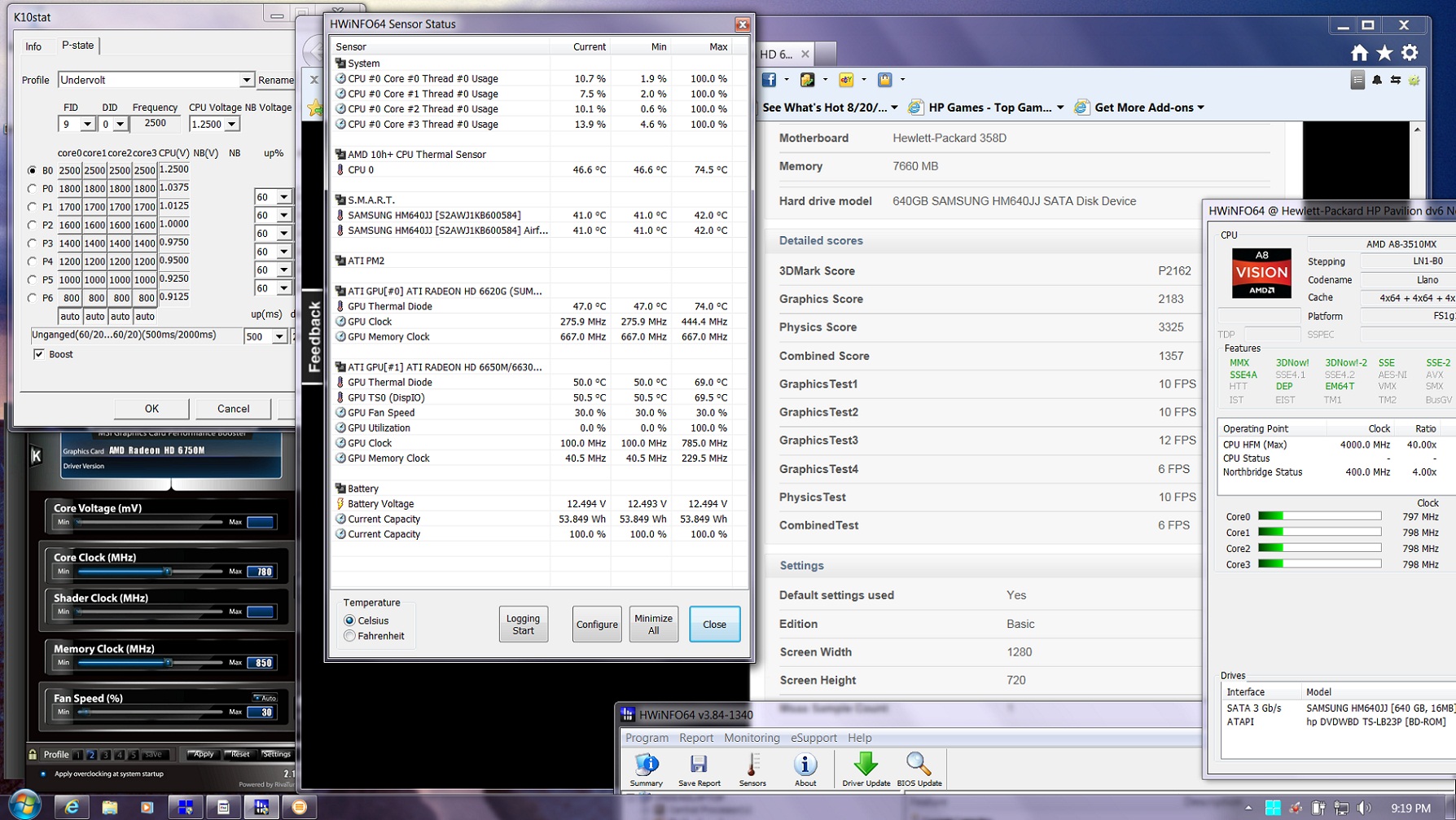The width and height of the screenshot is (1456, 820).
Task: Open Windows Media Player on taskbar
Action: coord(147,807)
